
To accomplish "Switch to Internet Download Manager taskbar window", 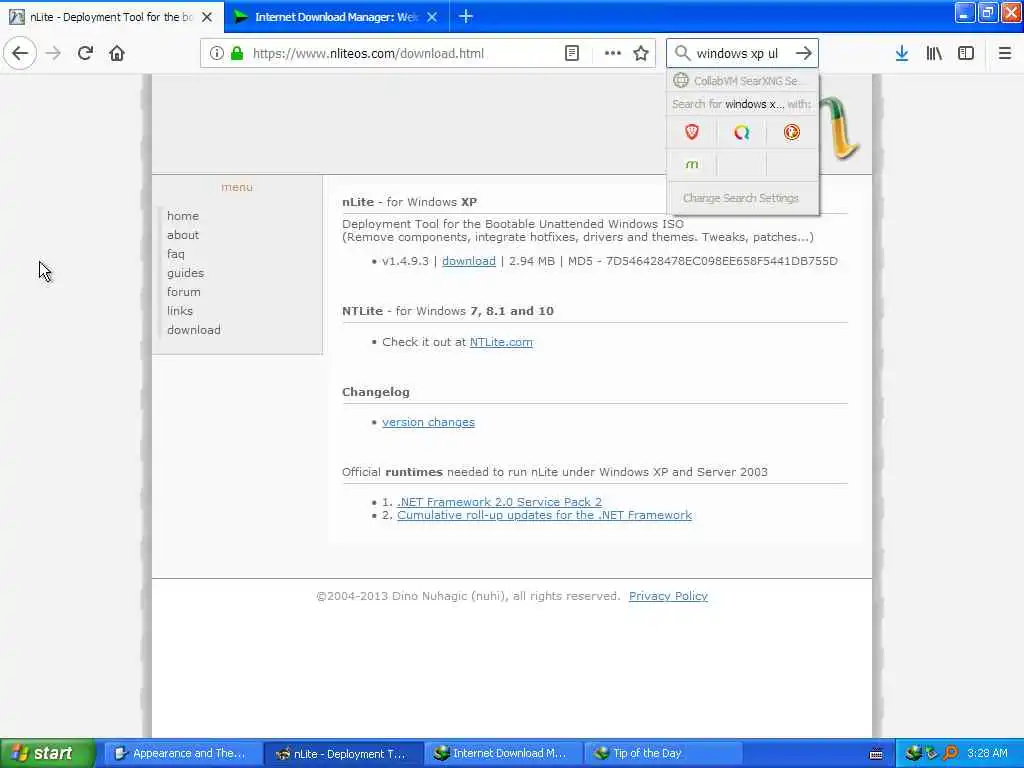I will (x=502, y=753).
